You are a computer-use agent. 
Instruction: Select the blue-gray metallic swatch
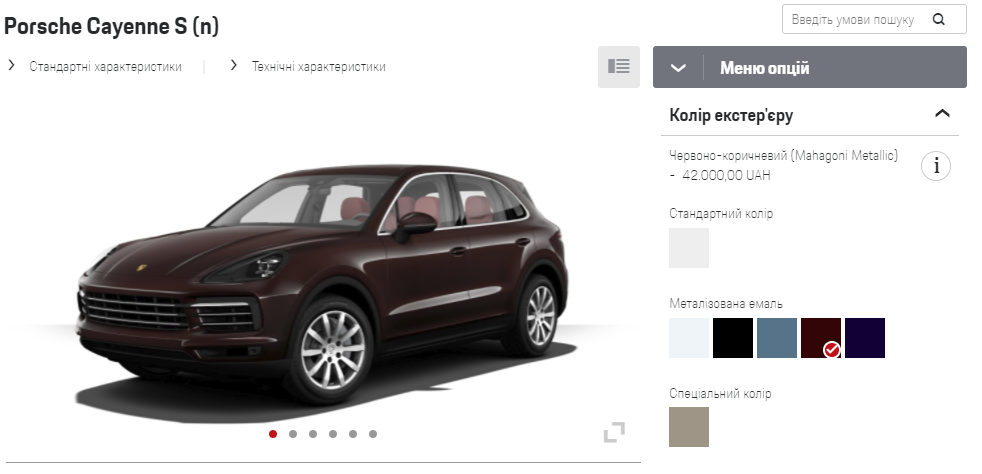point(777,338)
